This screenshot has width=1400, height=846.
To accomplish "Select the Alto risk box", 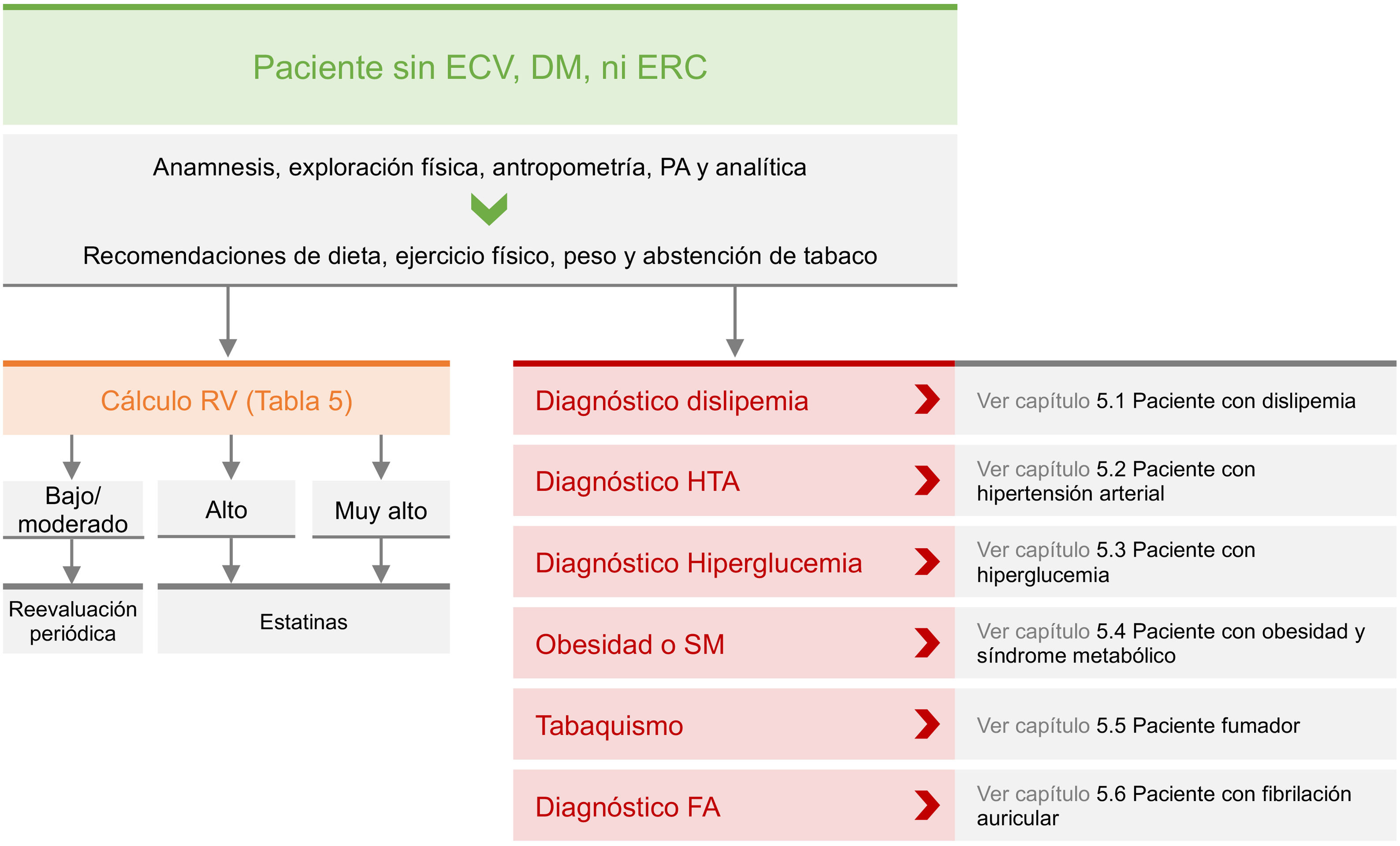I will 226,510.
